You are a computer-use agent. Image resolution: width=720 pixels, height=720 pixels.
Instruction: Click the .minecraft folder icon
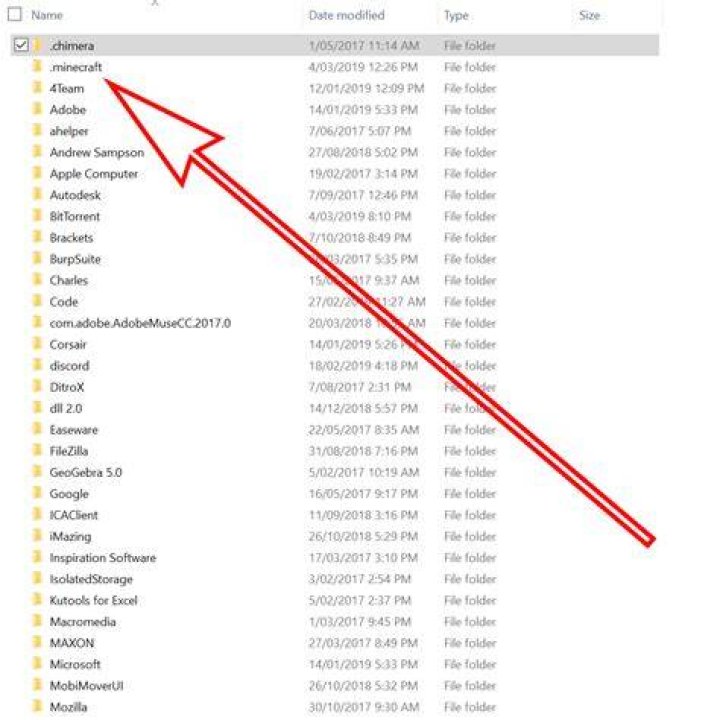(38, 67)
